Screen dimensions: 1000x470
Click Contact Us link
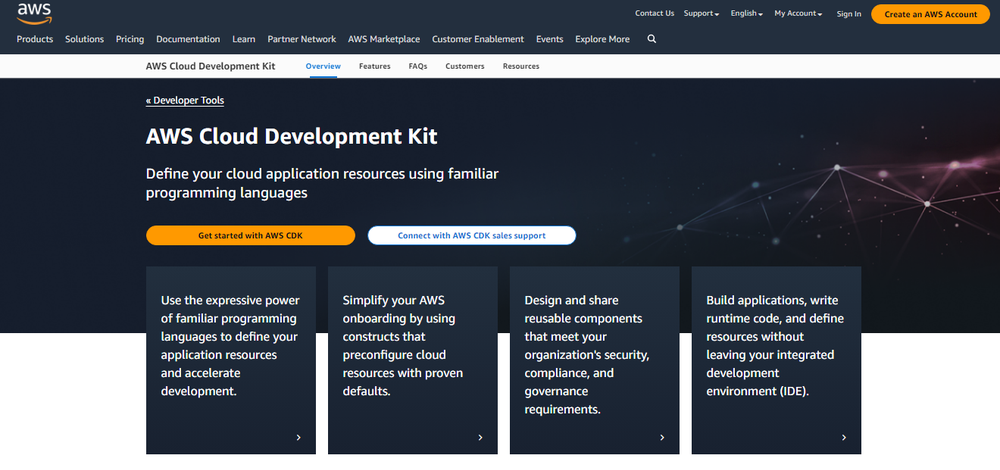coord(654,13)
